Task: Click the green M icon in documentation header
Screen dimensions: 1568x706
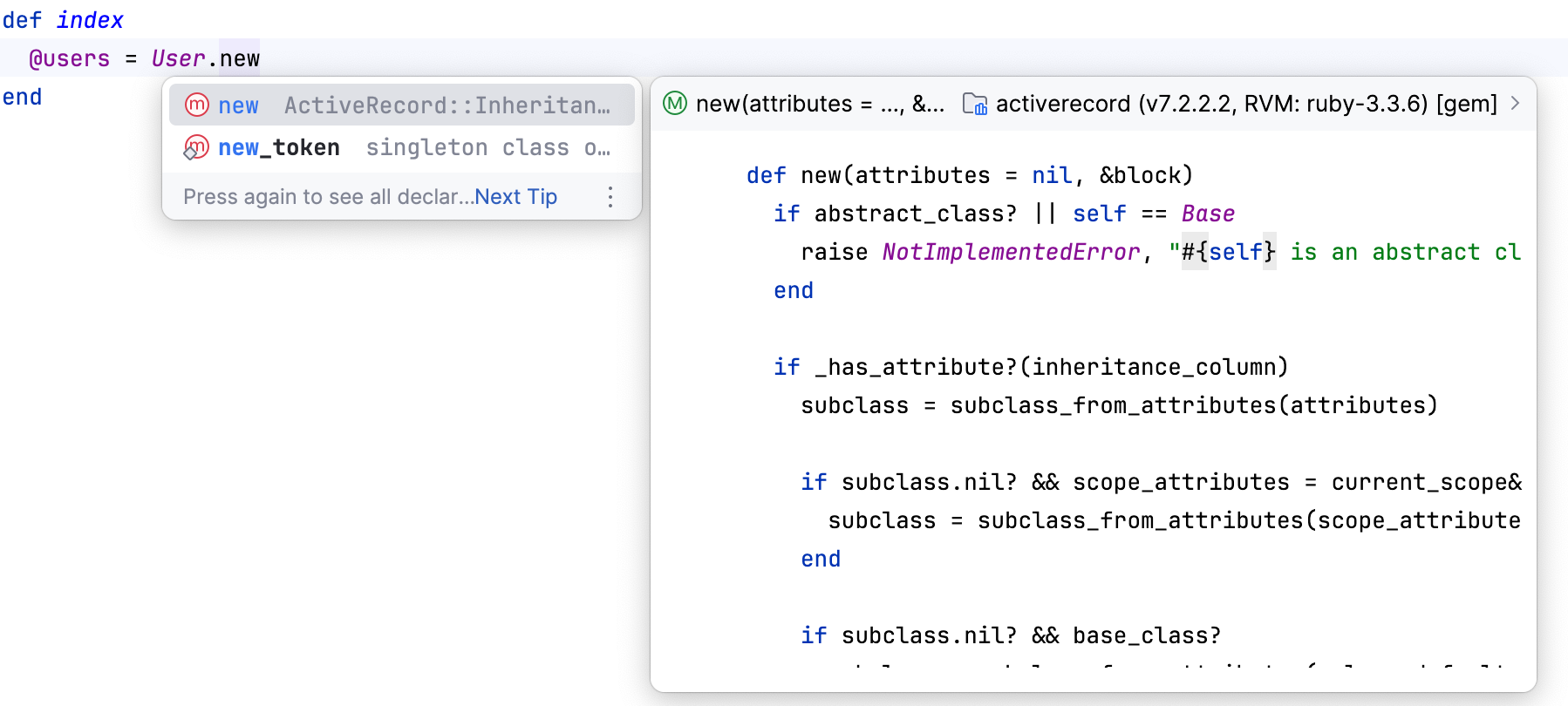Action: [675, 104]
